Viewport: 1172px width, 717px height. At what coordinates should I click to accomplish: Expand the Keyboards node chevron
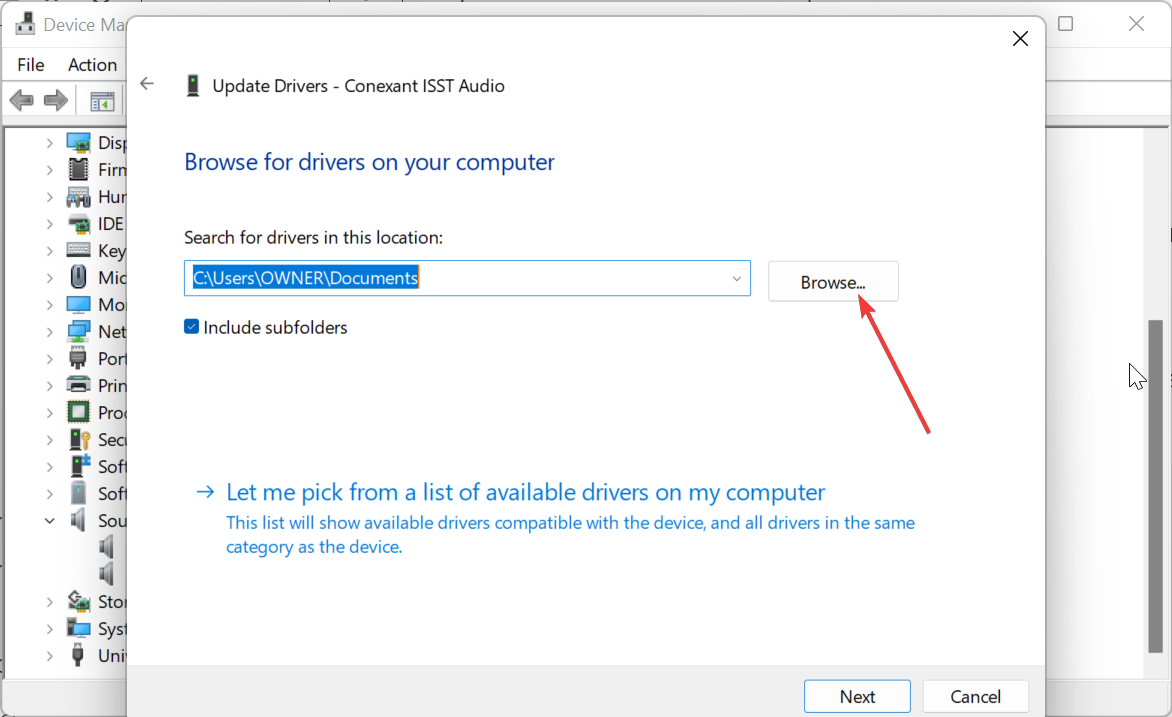coord(49,250)
